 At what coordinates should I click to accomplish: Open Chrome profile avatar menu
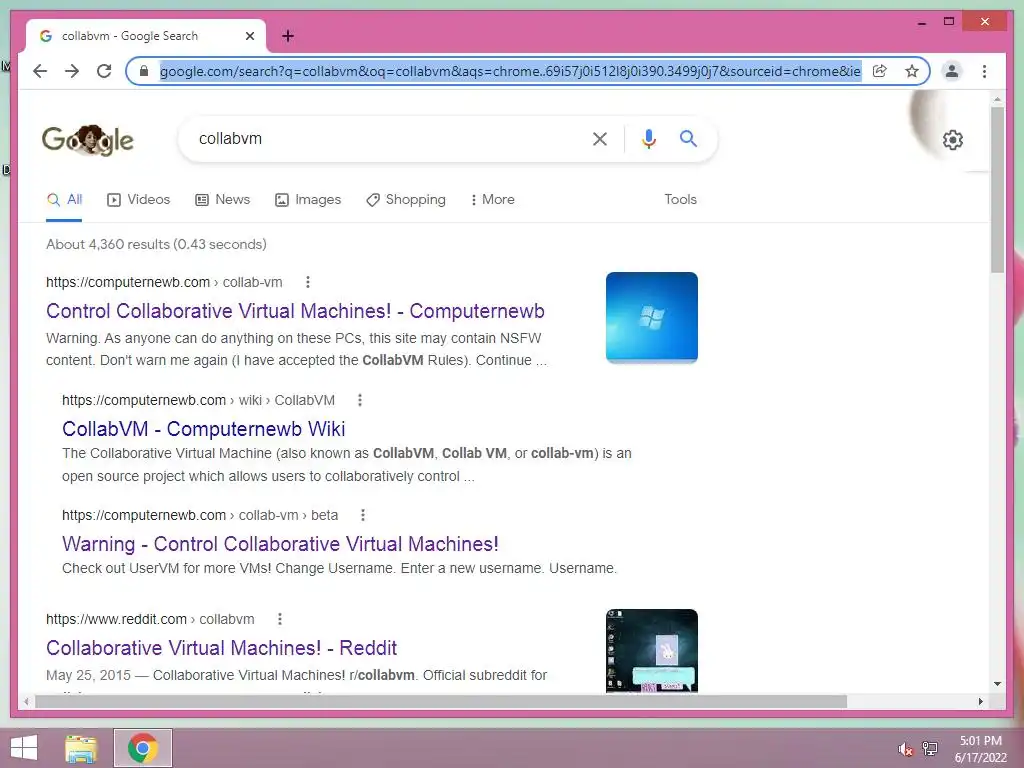click(x=952, y=71)
